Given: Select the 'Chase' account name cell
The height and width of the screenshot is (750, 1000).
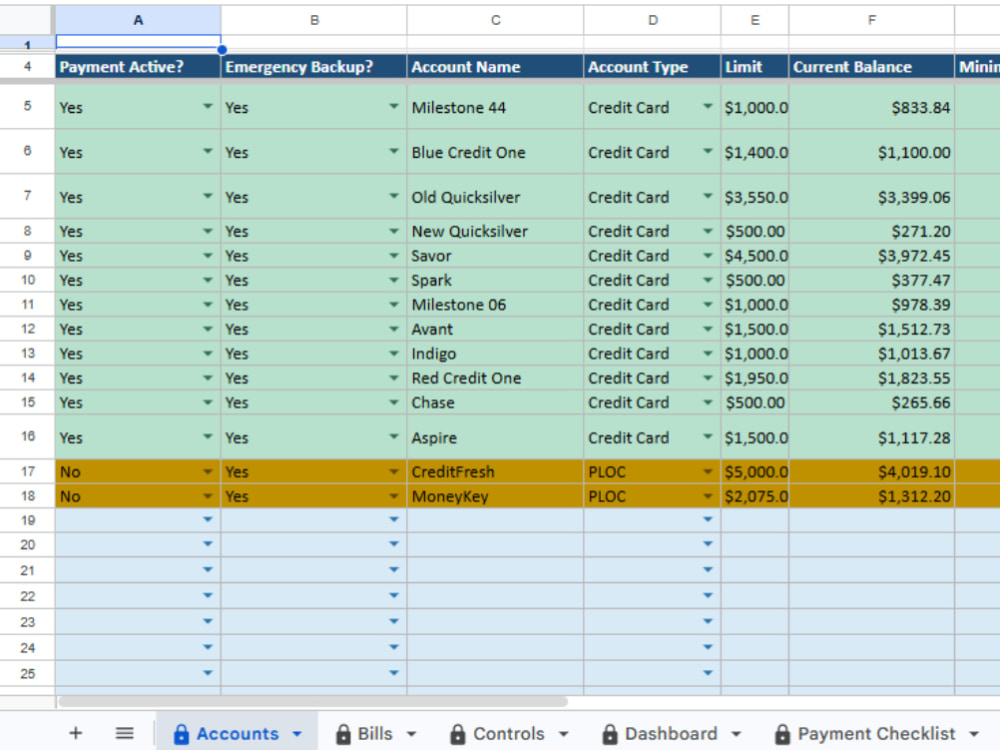Looking at the screenshot, I should coord(495,402).
